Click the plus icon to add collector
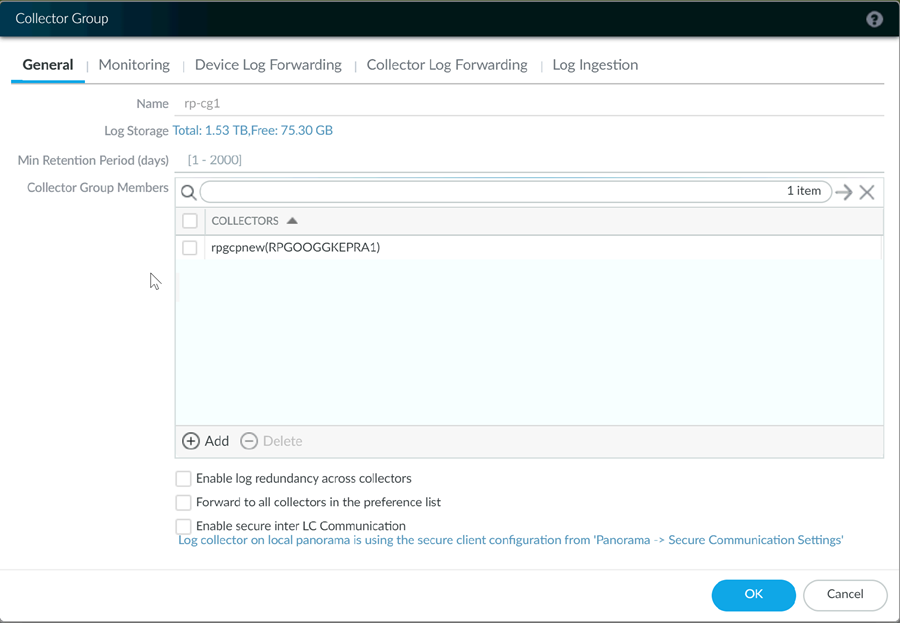 [x=191, y=441]
